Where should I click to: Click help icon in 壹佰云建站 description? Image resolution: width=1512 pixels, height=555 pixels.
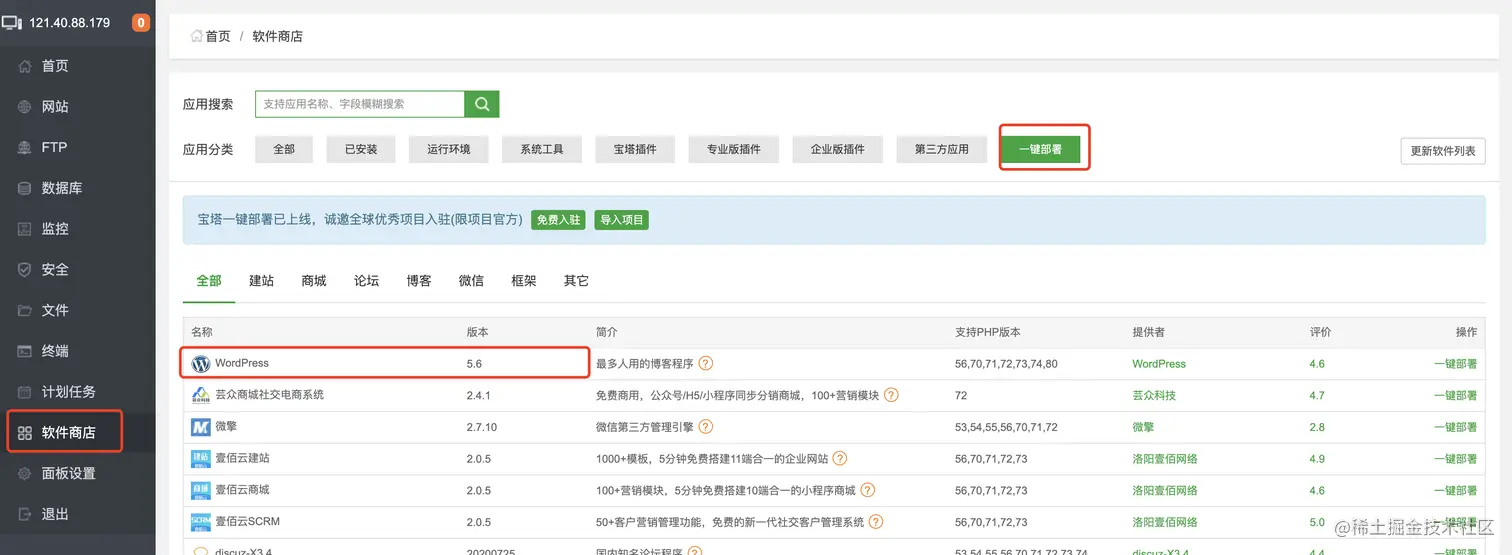[840, 459]
